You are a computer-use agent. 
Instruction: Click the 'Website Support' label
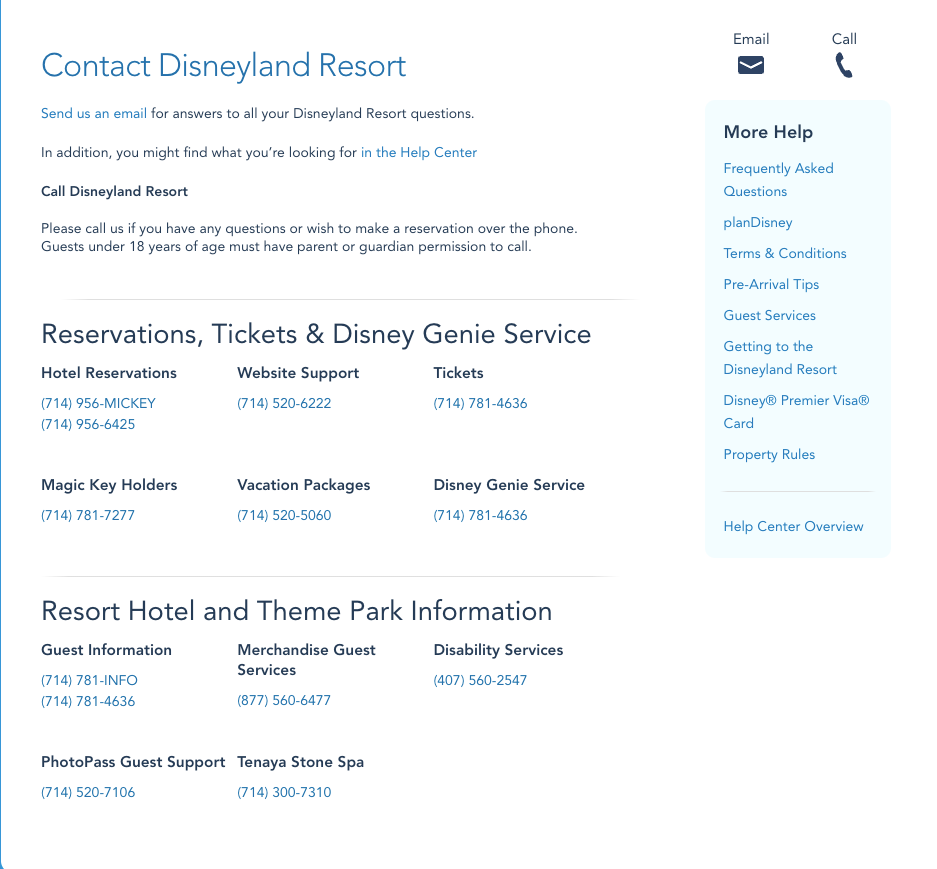coord(298,373)
